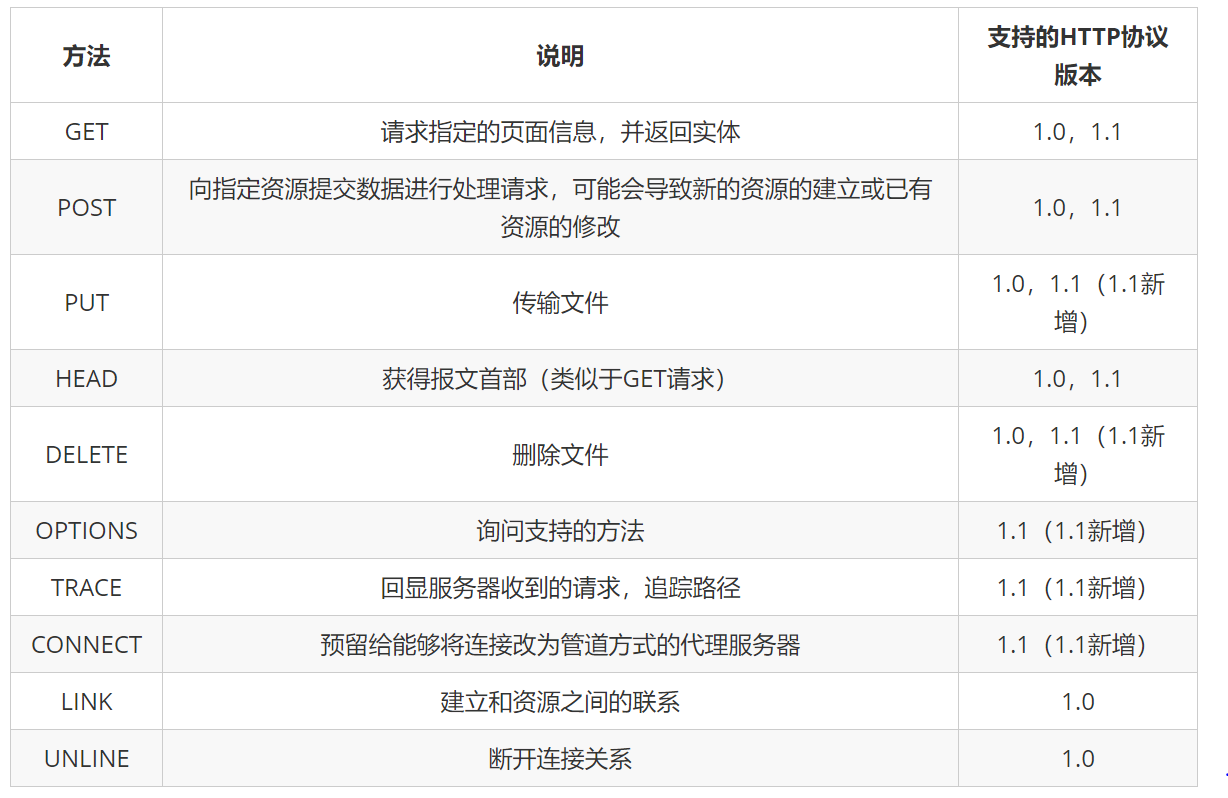Click version cell in HEAD row
The width and height of the screenshot is (1228, 798).
point(1078,378)
